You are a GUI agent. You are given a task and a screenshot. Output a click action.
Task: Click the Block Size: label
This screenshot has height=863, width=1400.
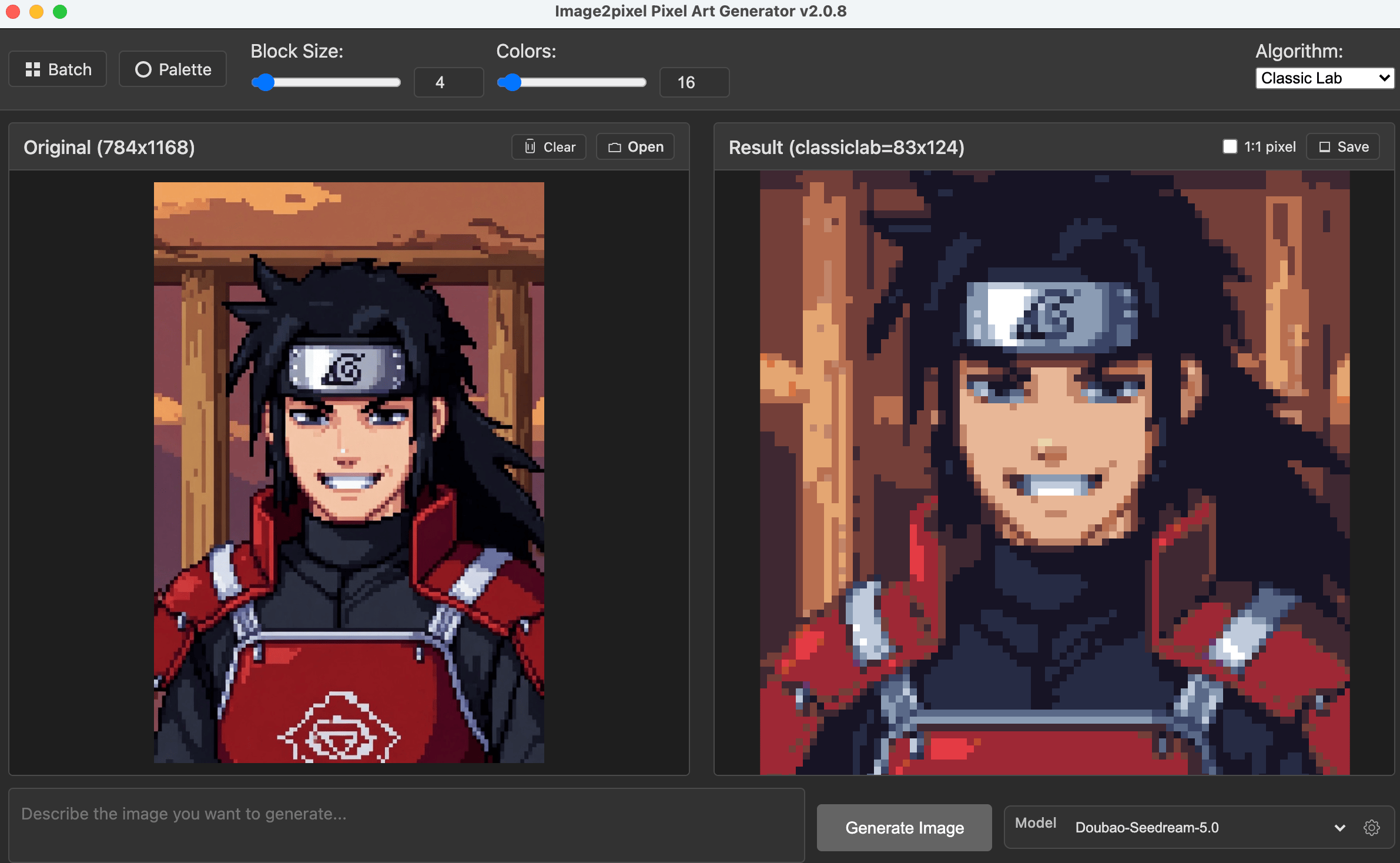click(x=297, y=51)
